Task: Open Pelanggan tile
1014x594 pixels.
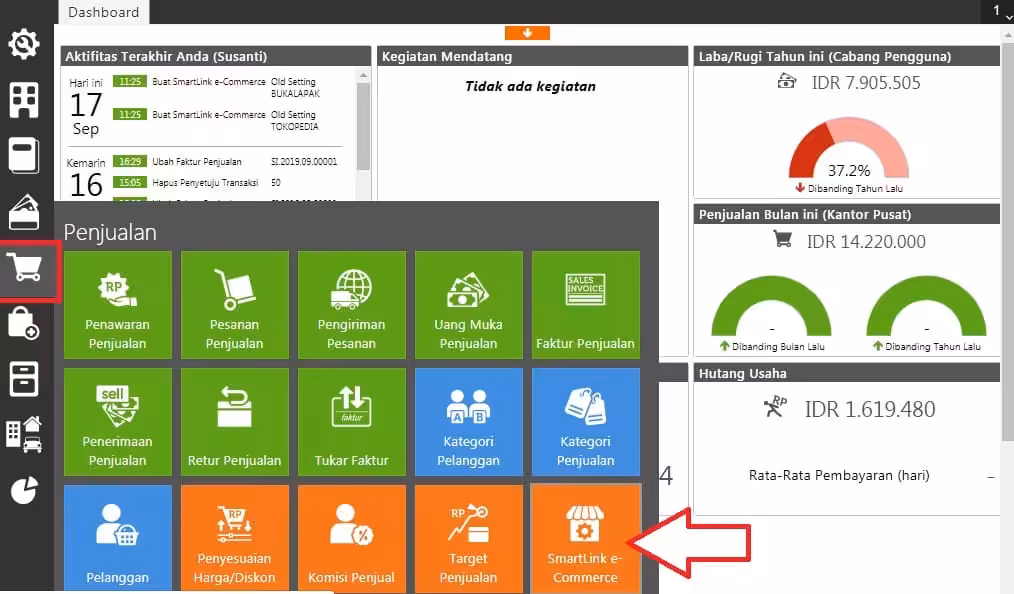Action: (x=118, y=538)
